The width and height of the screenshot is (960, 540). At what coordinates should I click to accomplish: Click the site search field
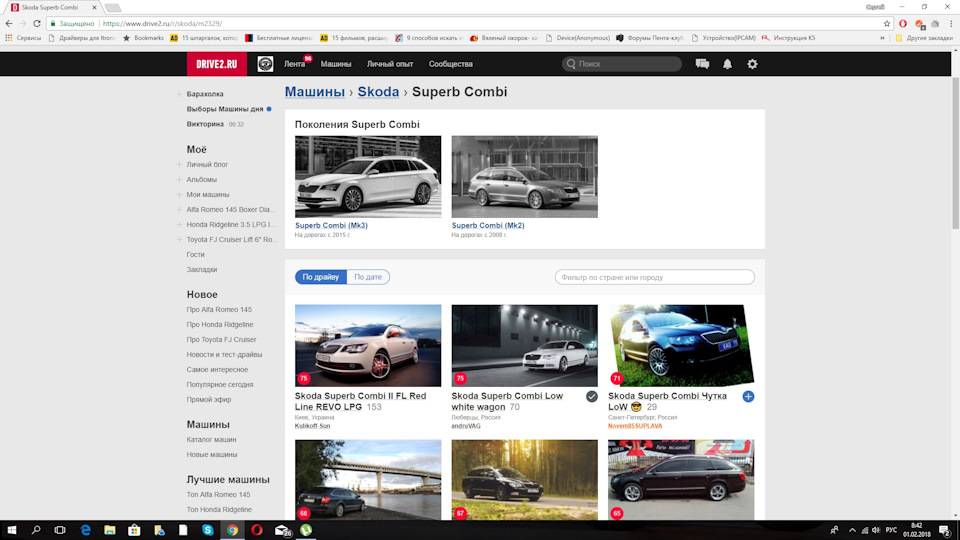622,64
